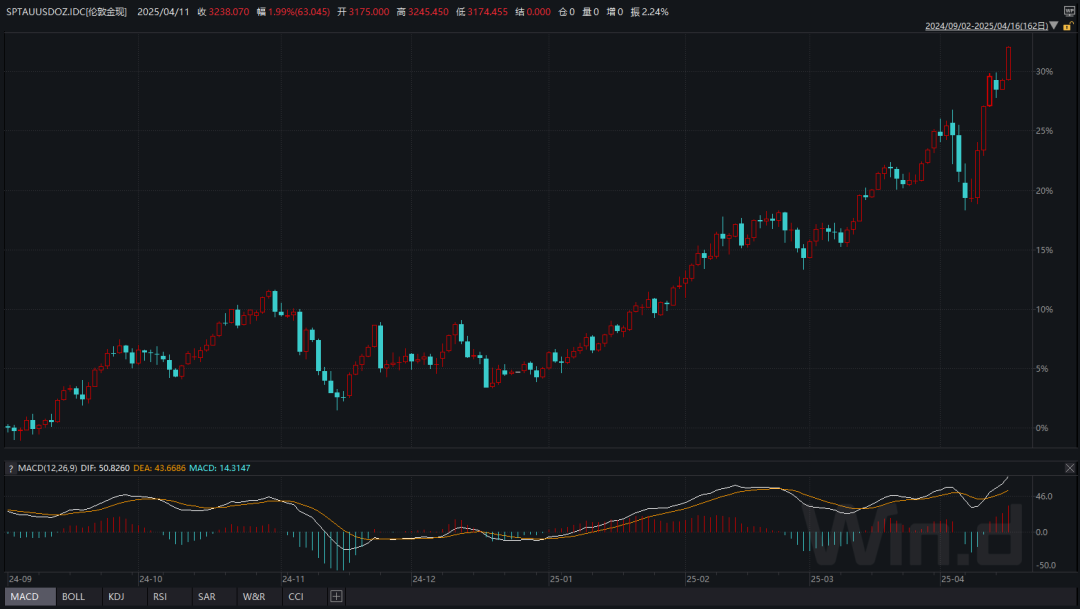
Task: Click the open price 3175.000 value
Action: [x=368, y=12]
